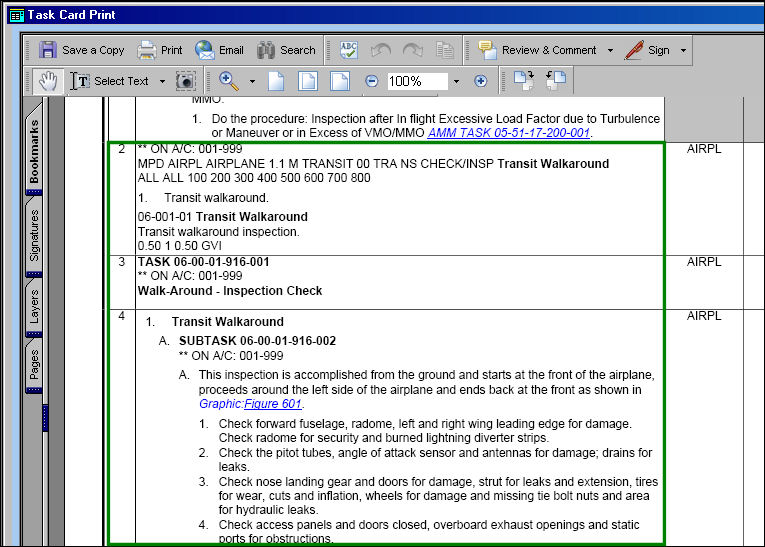Rotate the page view clockwise
Screen dimensions: 765x547
524,81
